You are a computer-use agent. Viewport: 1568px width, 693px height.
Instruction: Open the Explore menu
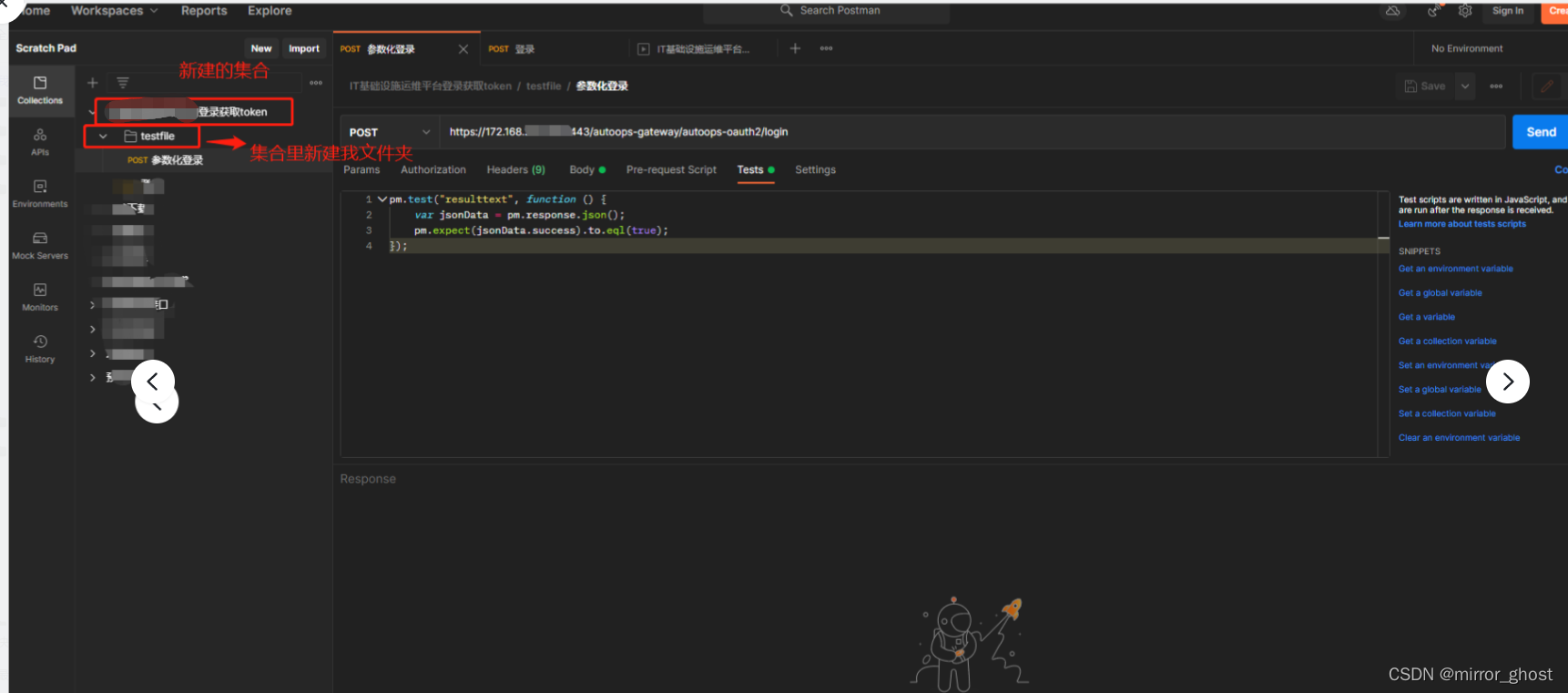coord(270,11)
